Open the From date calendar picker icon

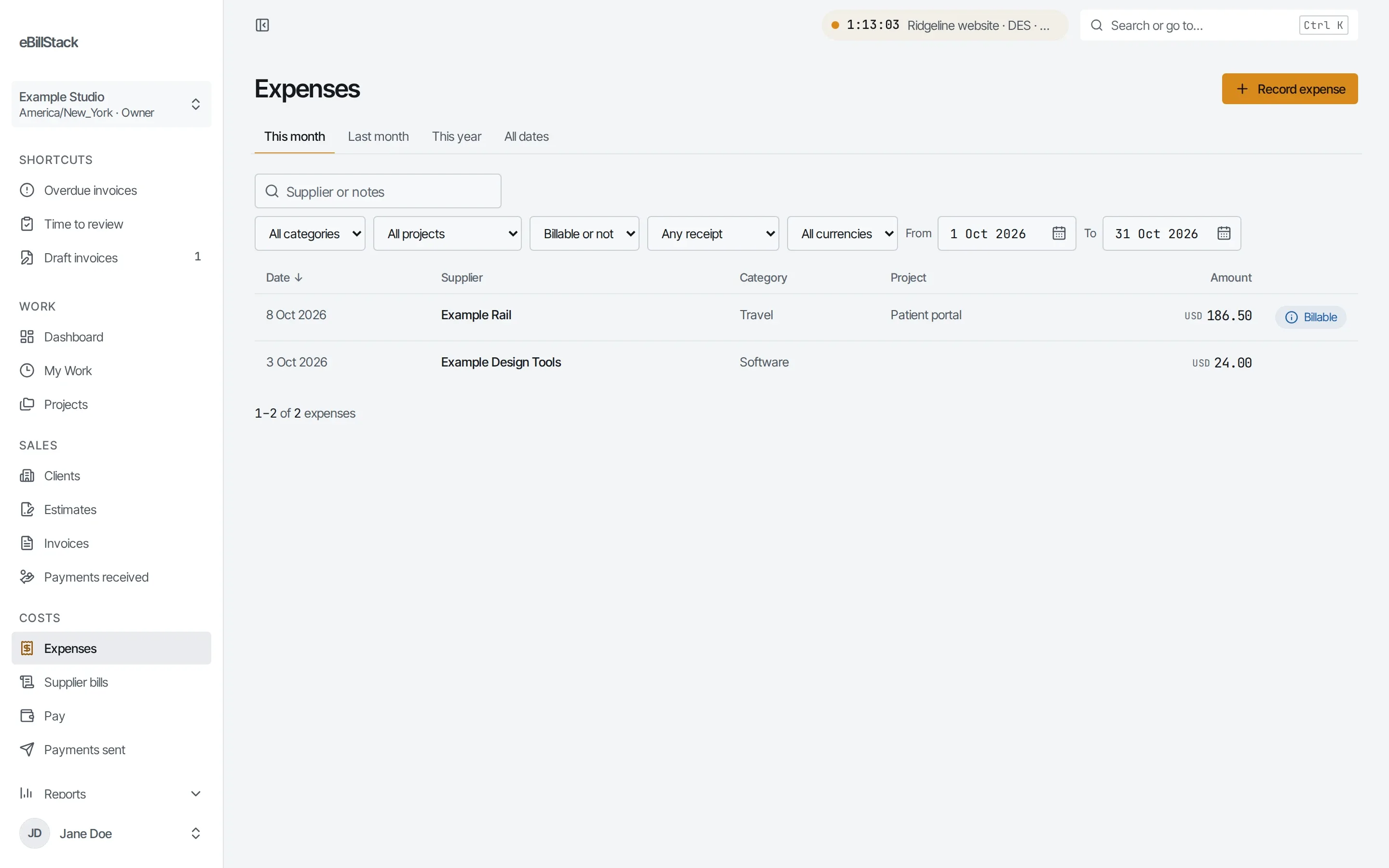click(x=1059, y=234)
